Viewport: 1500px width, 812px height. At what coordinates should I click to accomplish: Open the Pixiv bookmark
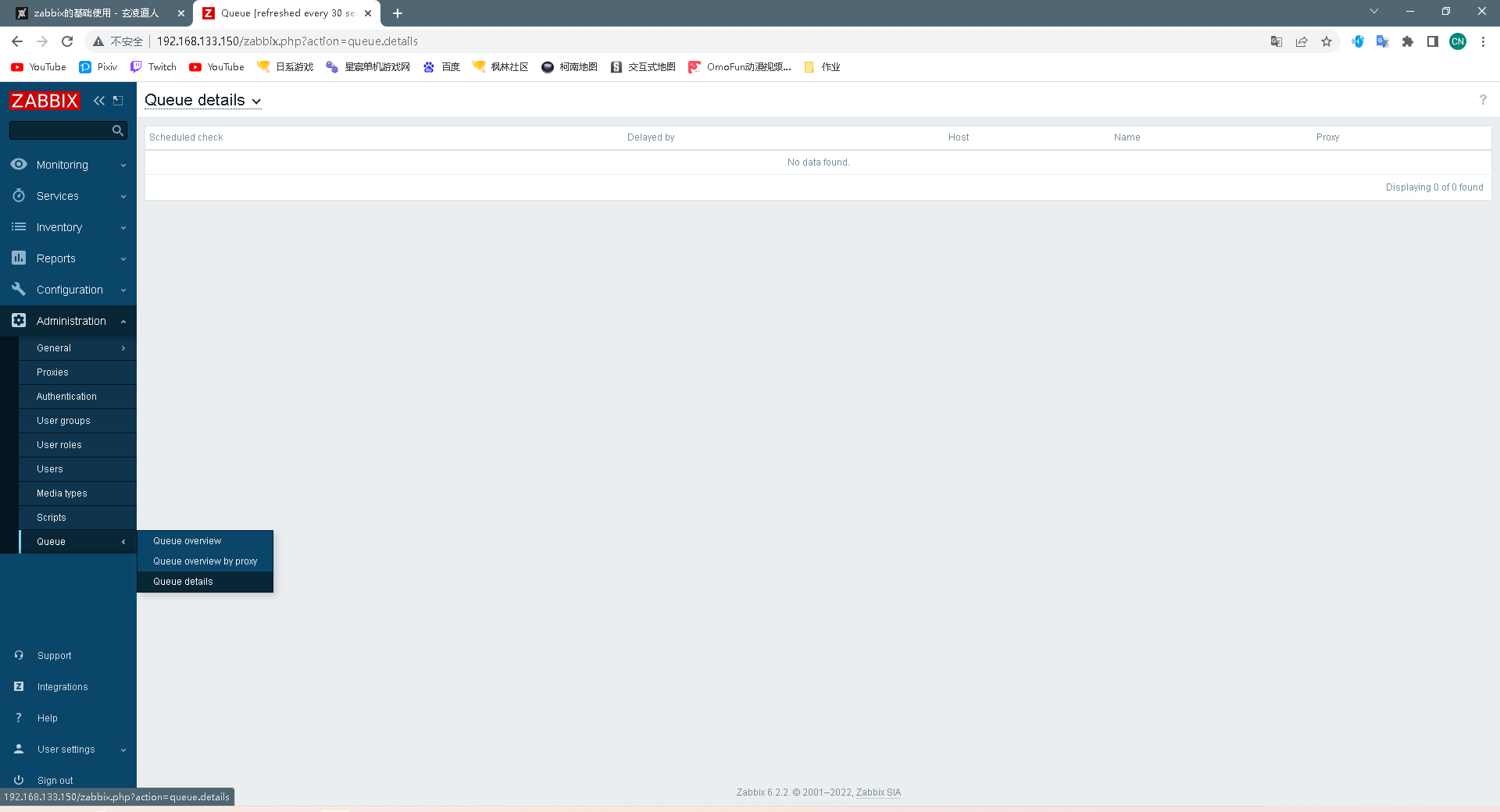(x=98, y=67)
